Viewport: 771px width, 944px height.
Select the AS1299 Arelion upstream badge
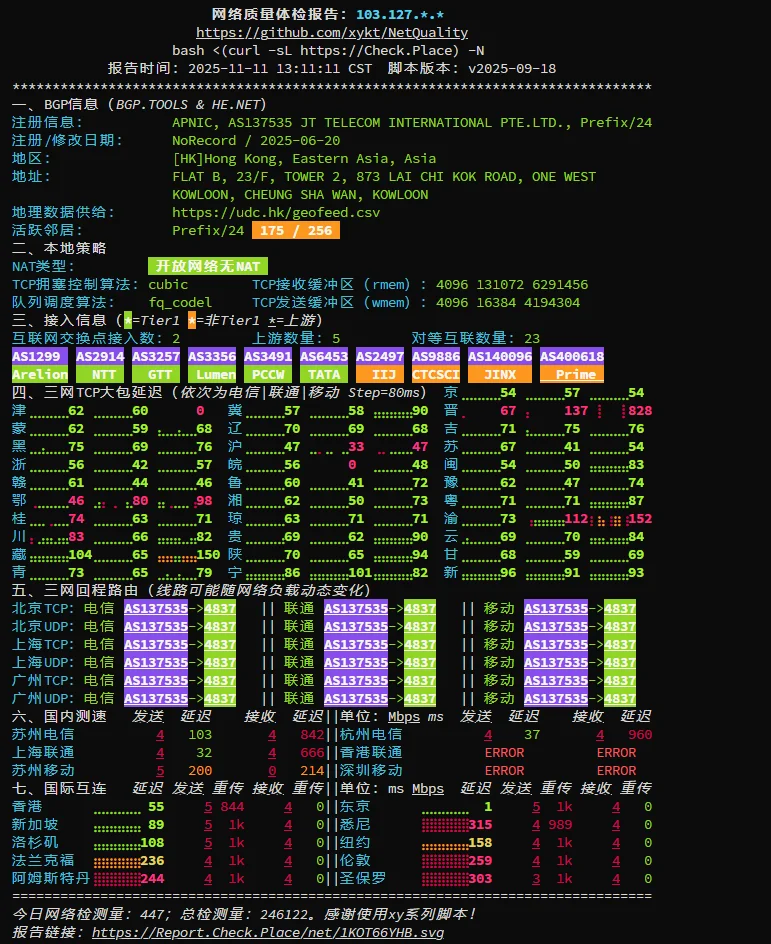pos(40,365)
